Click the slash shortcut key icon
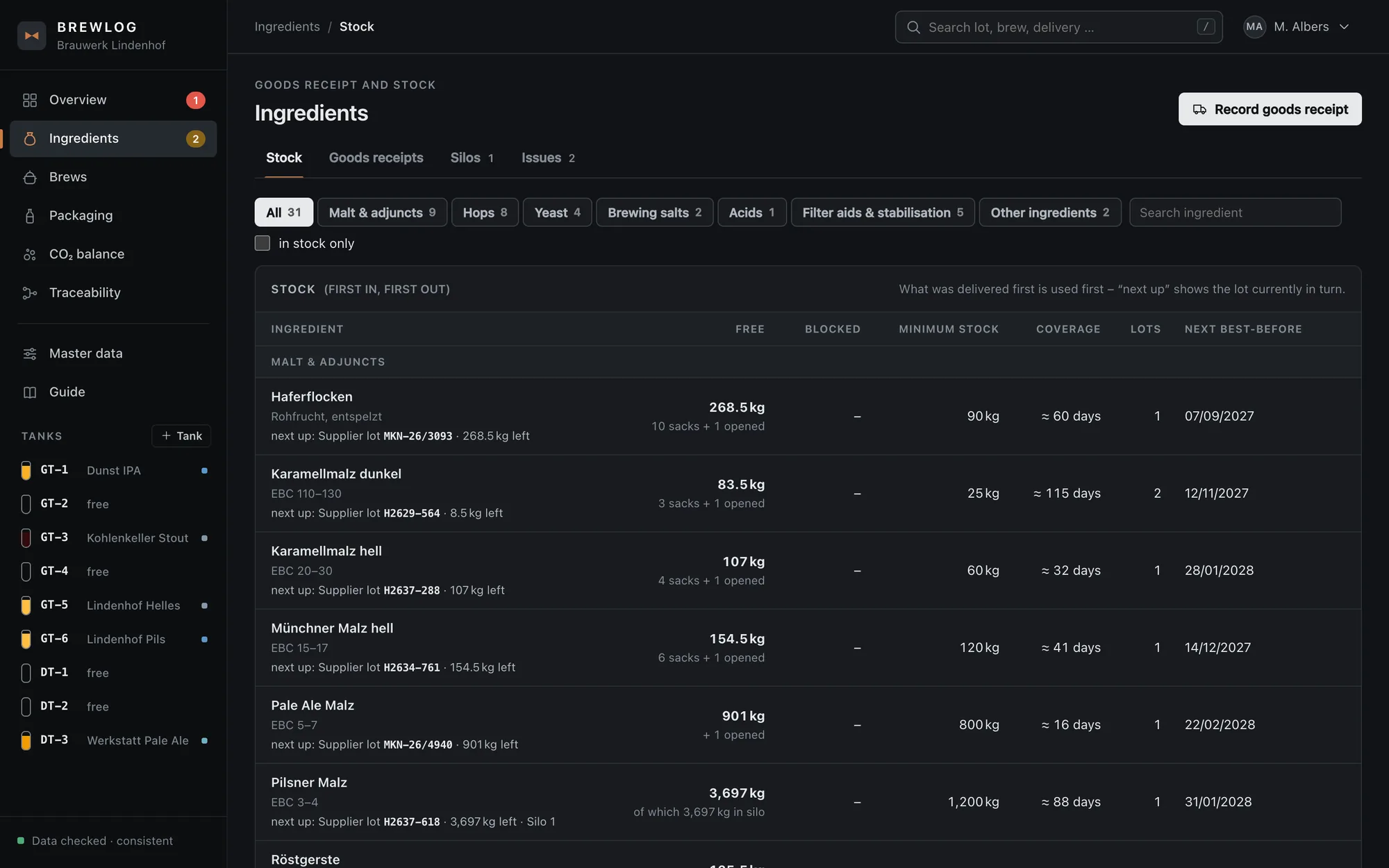 1206,26
